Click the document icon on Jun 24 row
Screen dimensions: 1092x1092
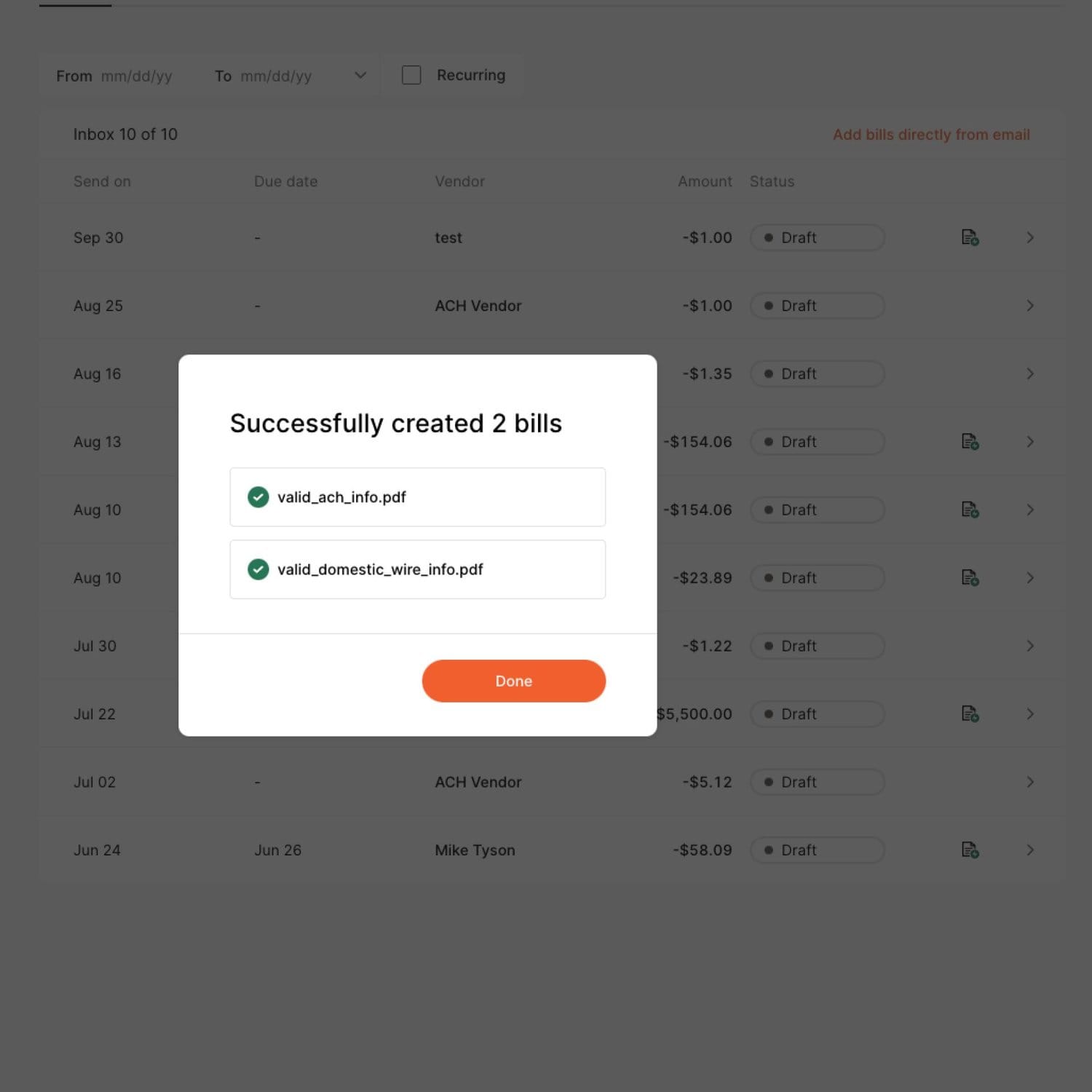click(970, 850)
